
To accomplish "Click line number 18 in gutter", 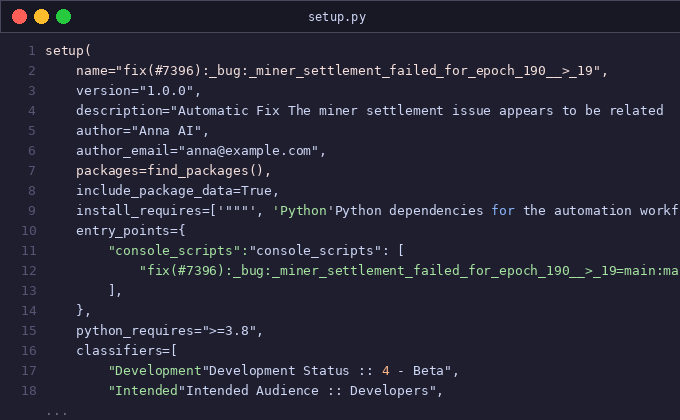I will point(29,390).
